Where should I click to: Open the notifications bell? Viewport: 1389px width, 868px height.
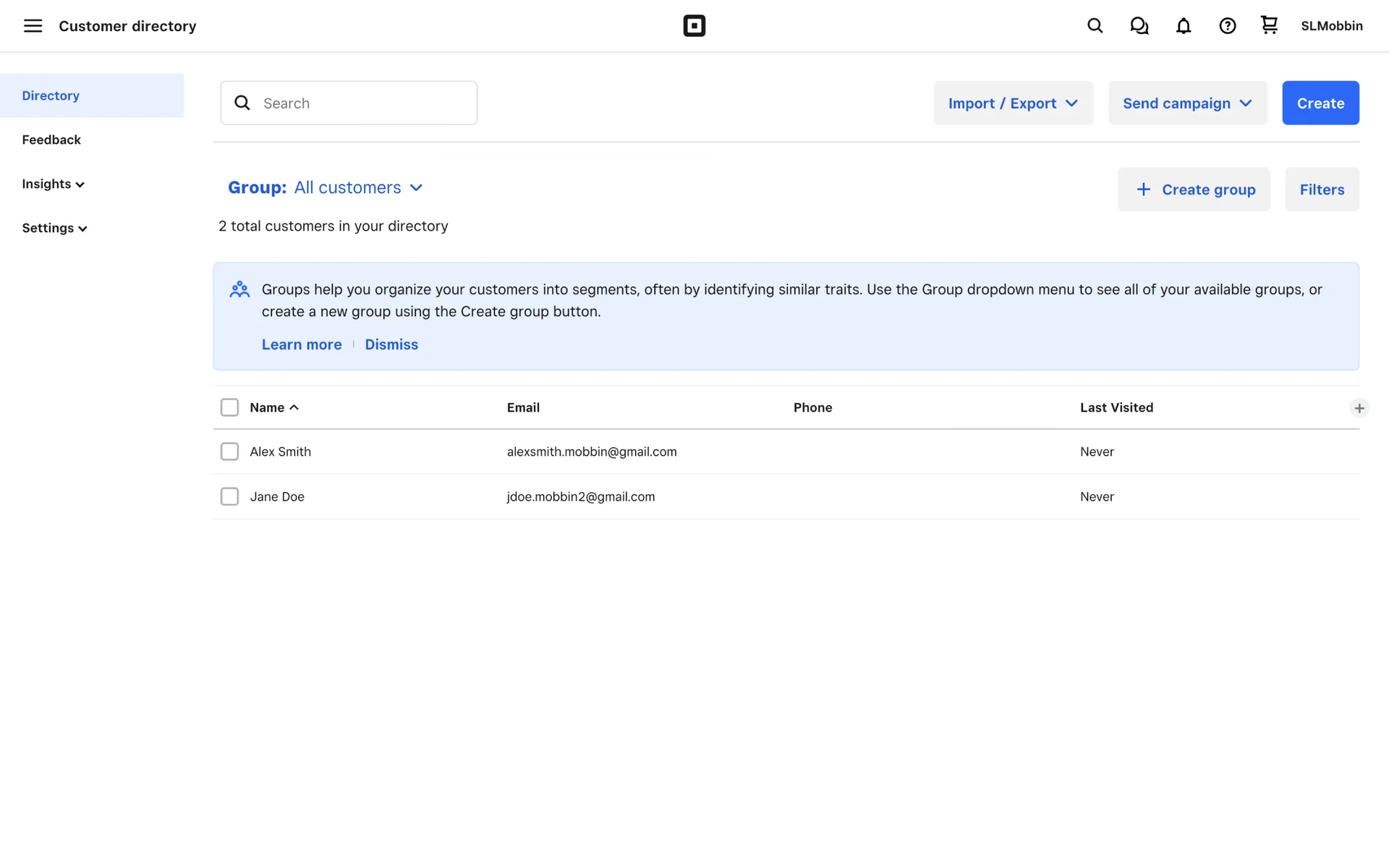[1183, 26]
